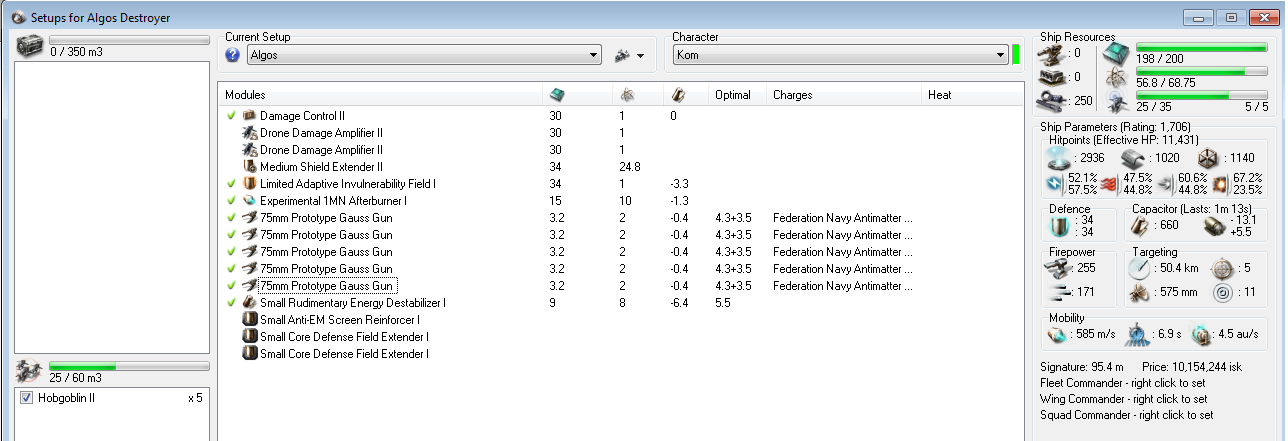Click the Heat column header

click(x=973, y=95)
